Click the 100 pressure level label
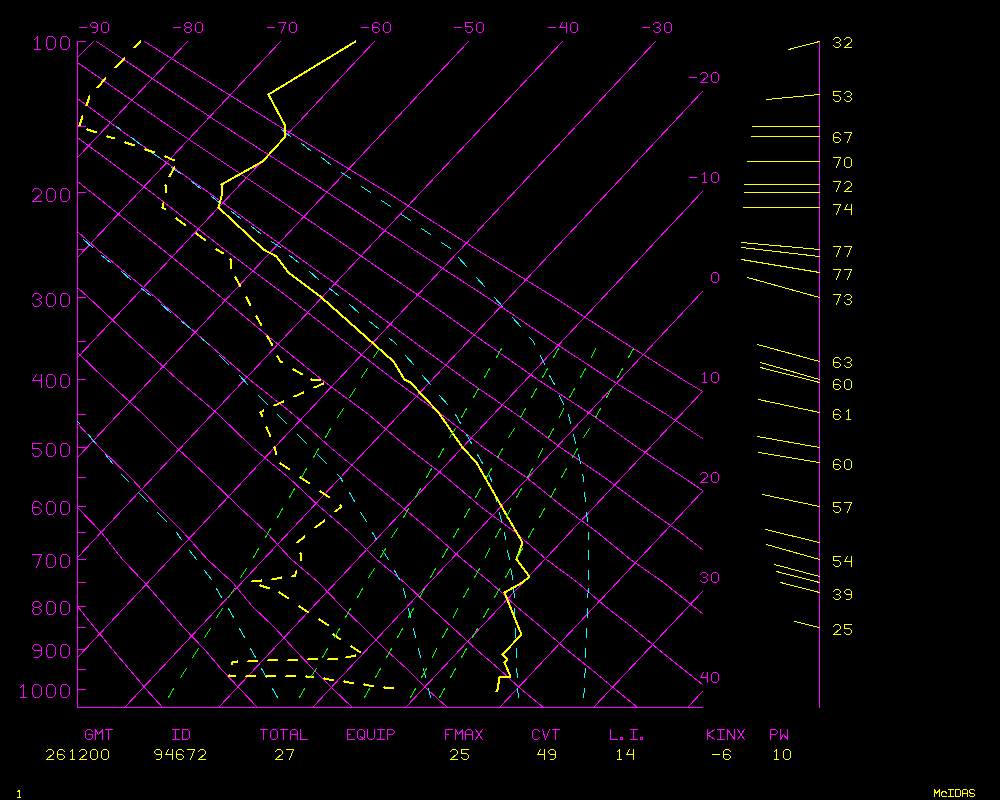 [51, 44]
